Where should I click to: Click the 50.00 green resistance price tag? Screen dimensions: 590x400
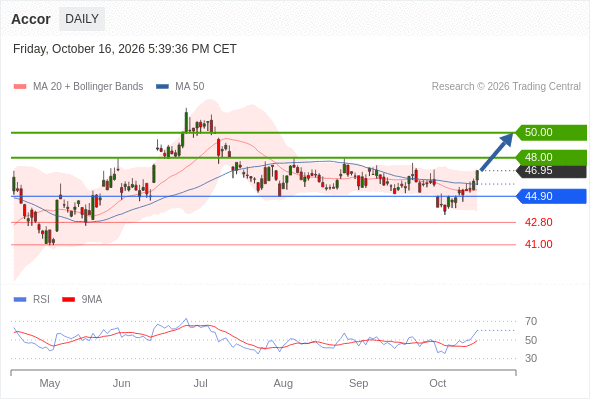[552, 132]
